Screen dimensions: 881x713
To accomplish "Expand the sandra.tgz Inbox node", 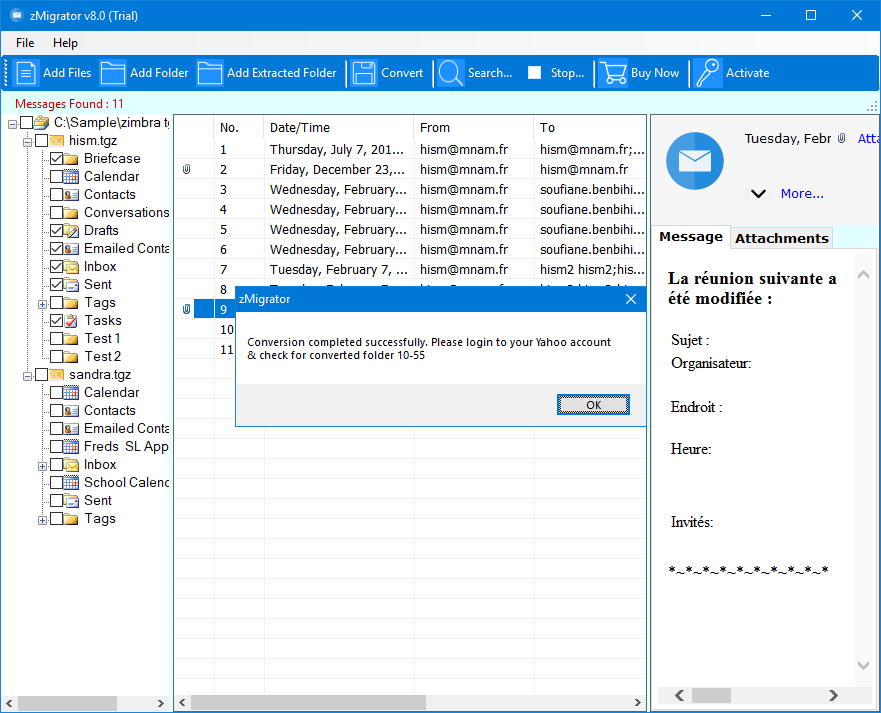I will click(42, 466).
